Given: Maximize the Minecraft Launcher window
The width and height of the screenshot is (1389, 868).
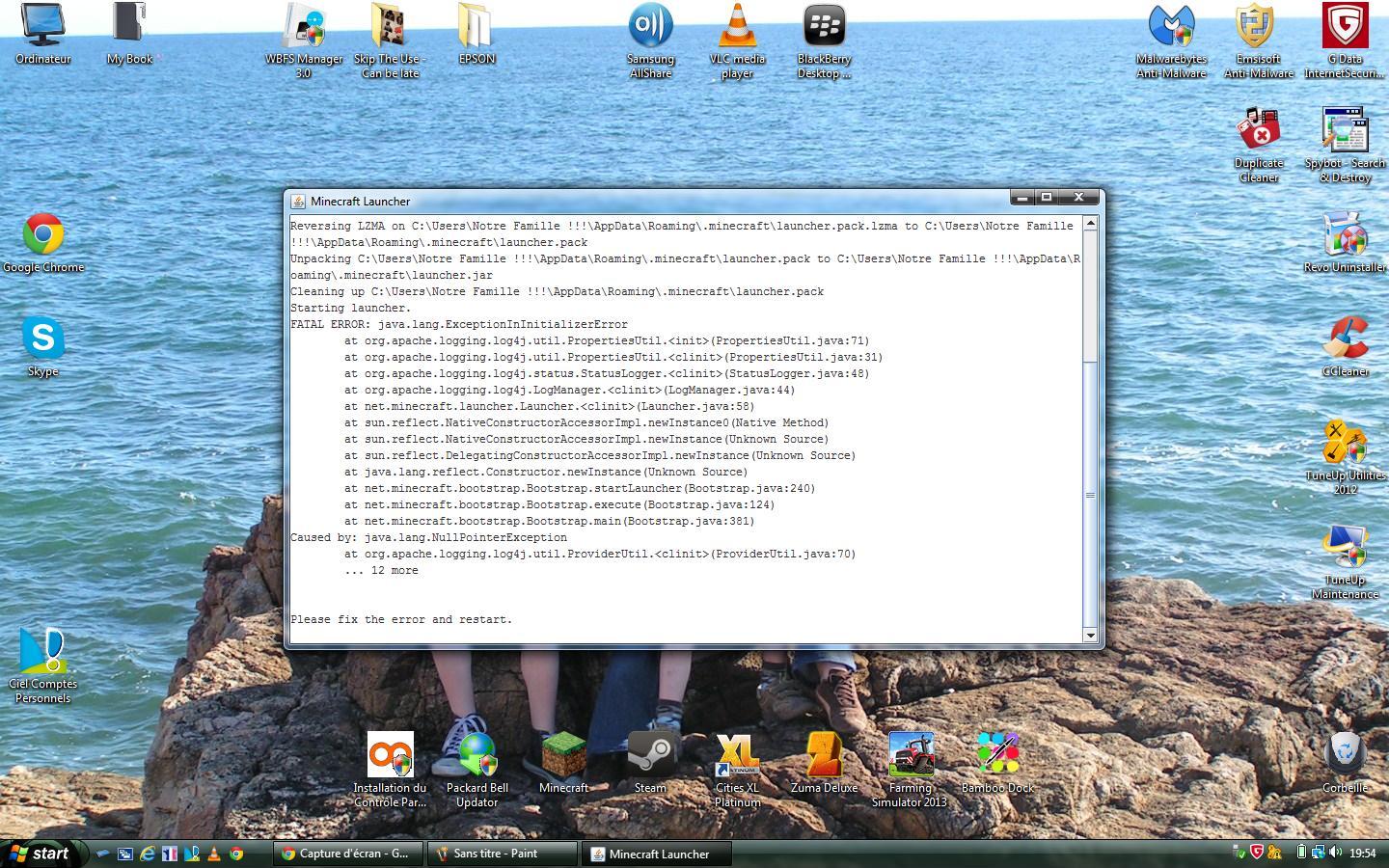Looking at the screenshot, I should (1047, 198).
